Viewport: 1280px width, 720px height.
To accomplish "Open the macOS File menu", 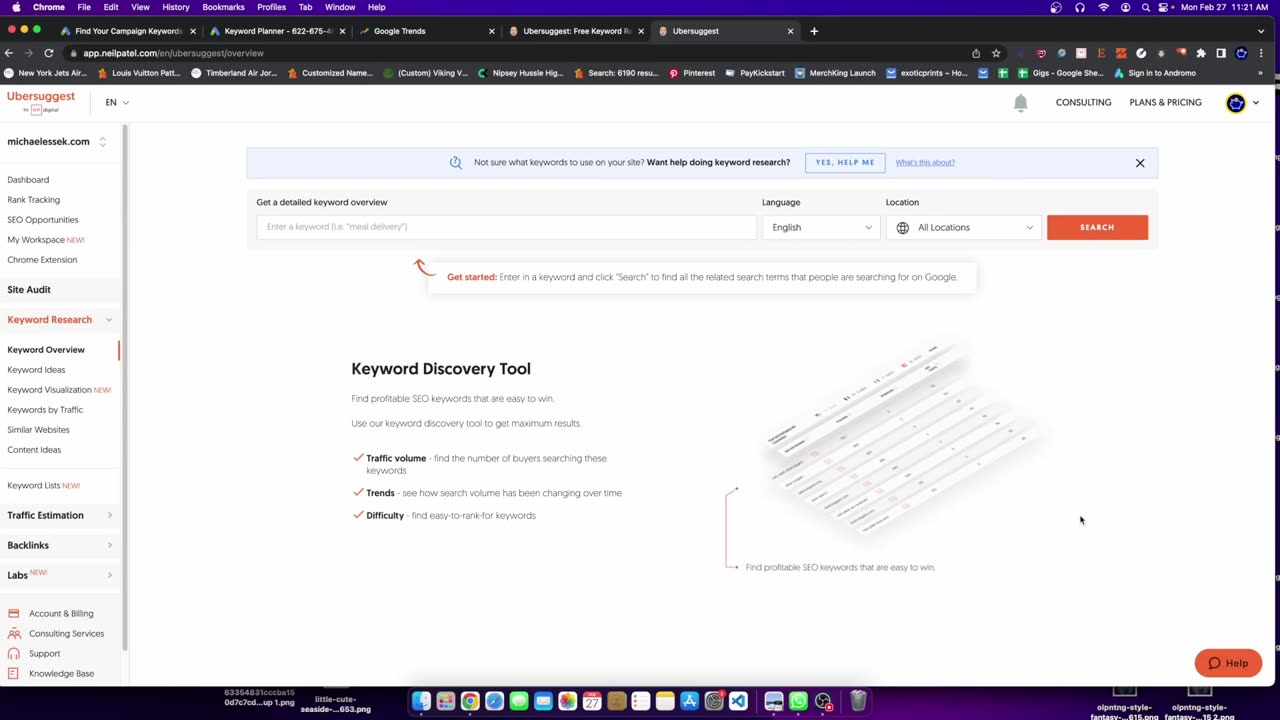I will (x=84, y=7).
